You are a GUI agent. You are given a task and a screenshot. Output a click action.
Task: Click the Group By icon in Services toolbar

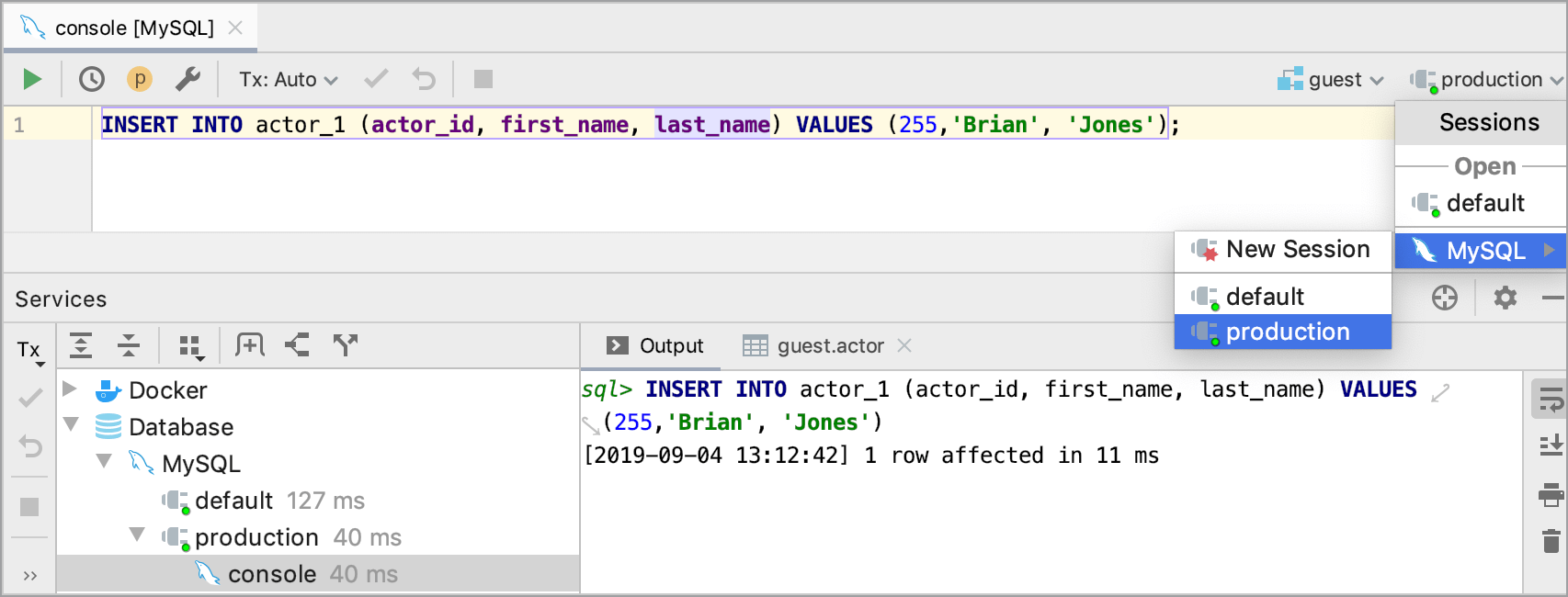[x=191, y=346]
